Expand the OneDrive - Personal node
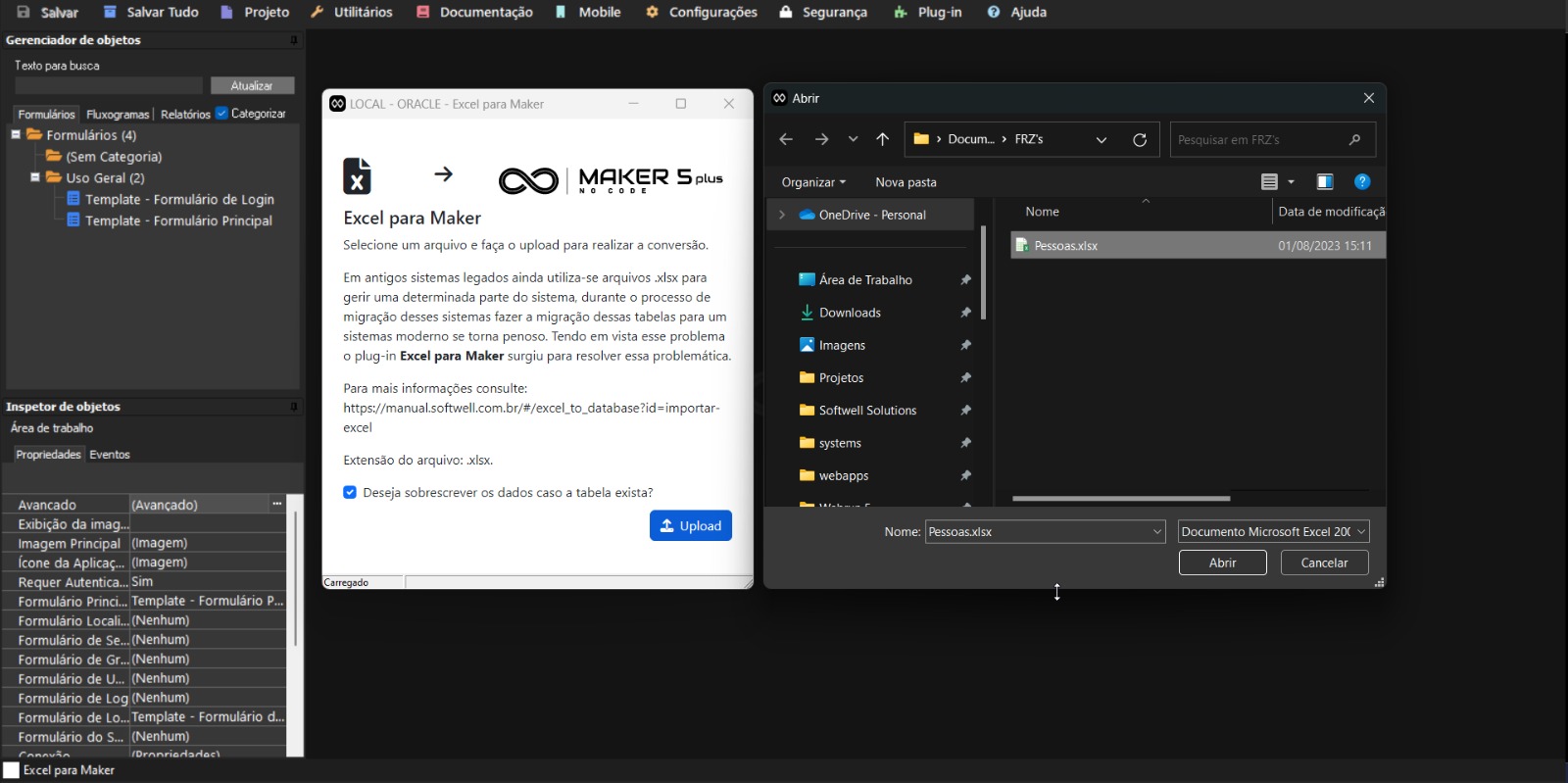This screenshot has width=1568, height=783. pyautogui.click(x=781, y=215)
